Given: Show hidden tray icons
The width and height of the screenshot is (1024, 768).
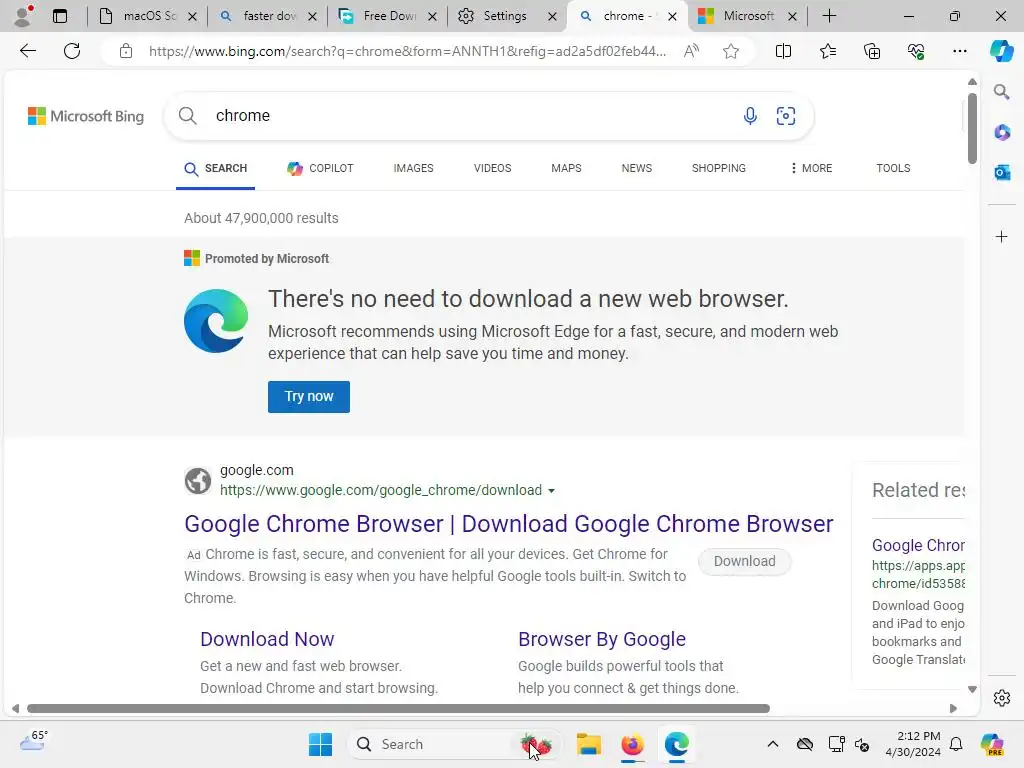Looking at the screenshot, I should coord(773,744).
